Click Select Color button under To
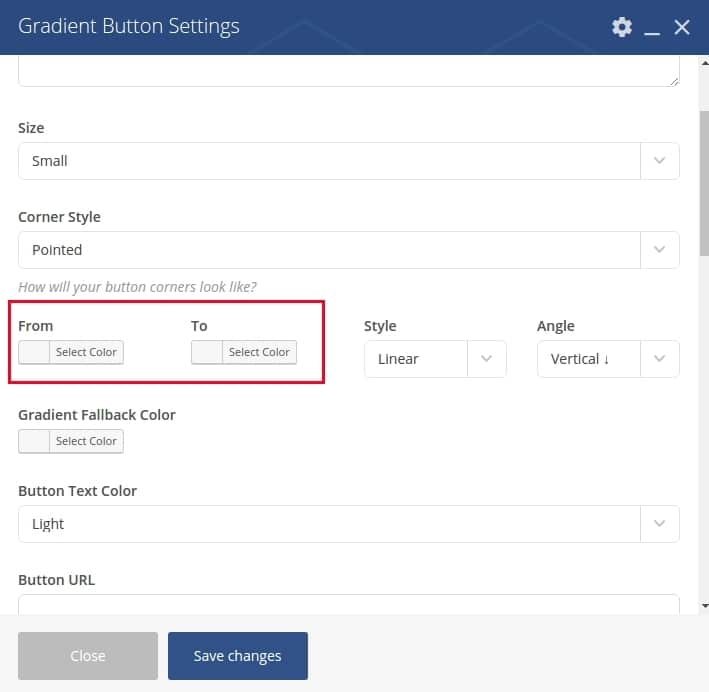The width and height of the screenshot is (709, 692). (x=259, y=352)
